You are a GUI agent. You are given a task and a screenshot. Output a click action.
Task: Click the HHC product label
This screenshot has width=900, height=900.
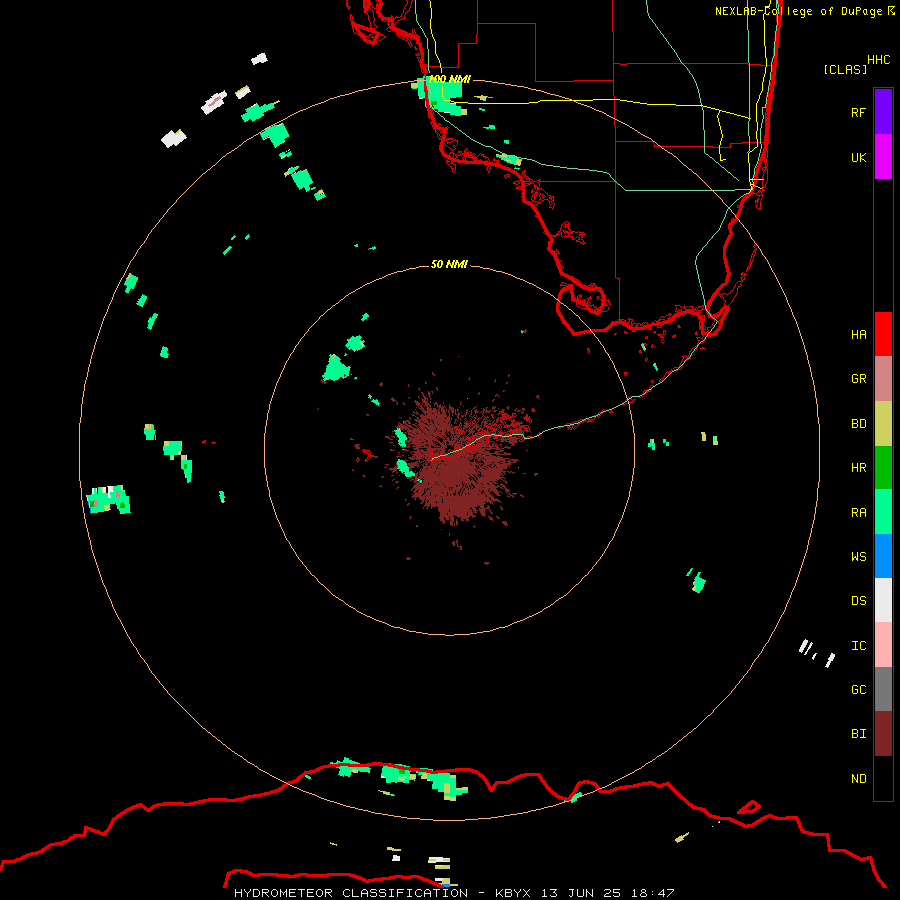[x=878, y=60]
